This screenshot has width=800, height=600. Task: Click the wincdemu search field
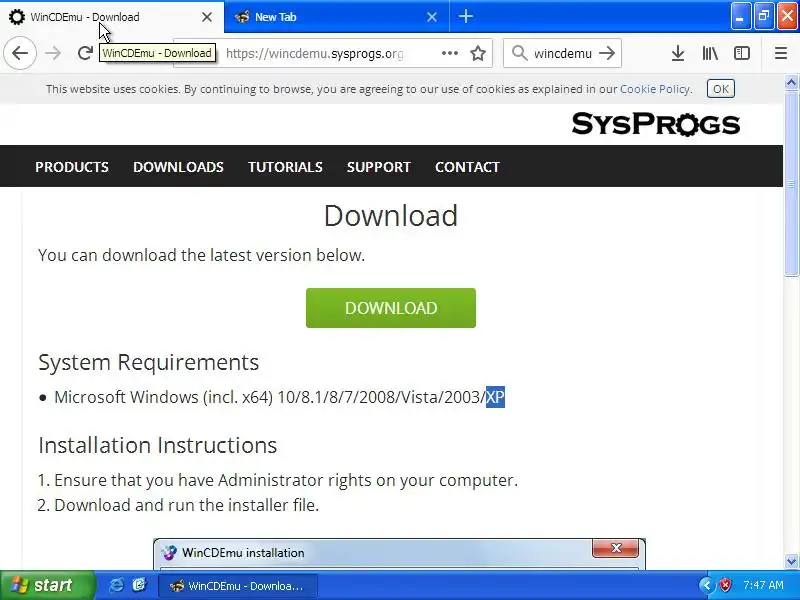(x=563, y=53)
